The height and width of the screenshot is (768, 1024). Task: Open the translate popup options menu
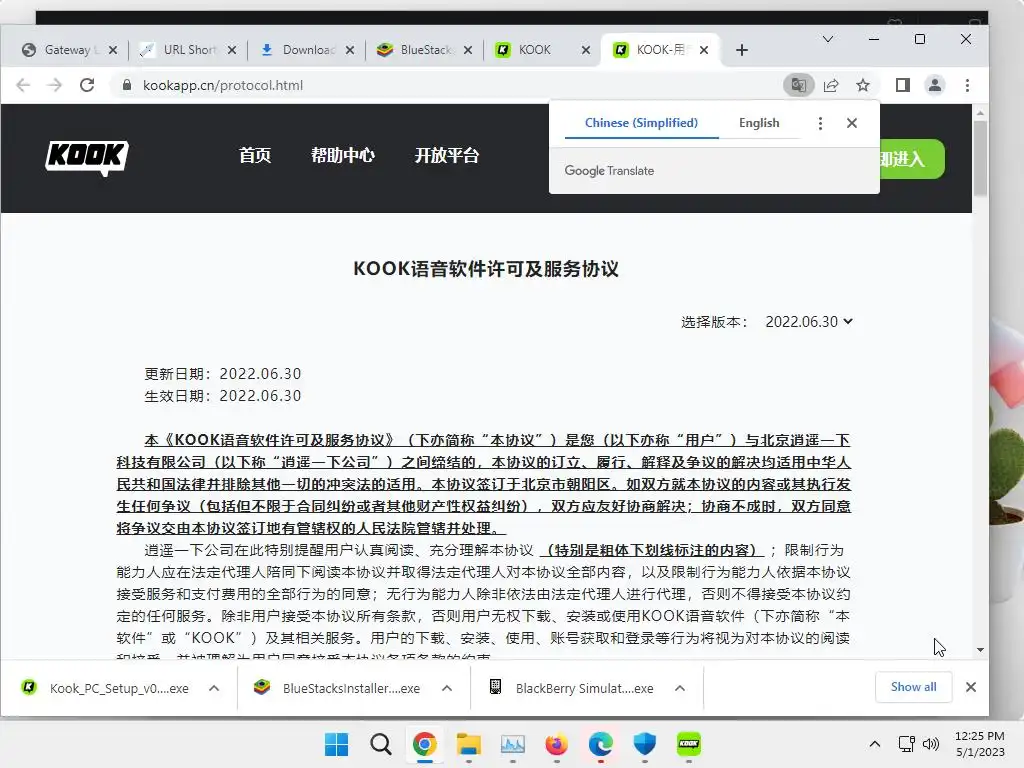click(820, 123)
